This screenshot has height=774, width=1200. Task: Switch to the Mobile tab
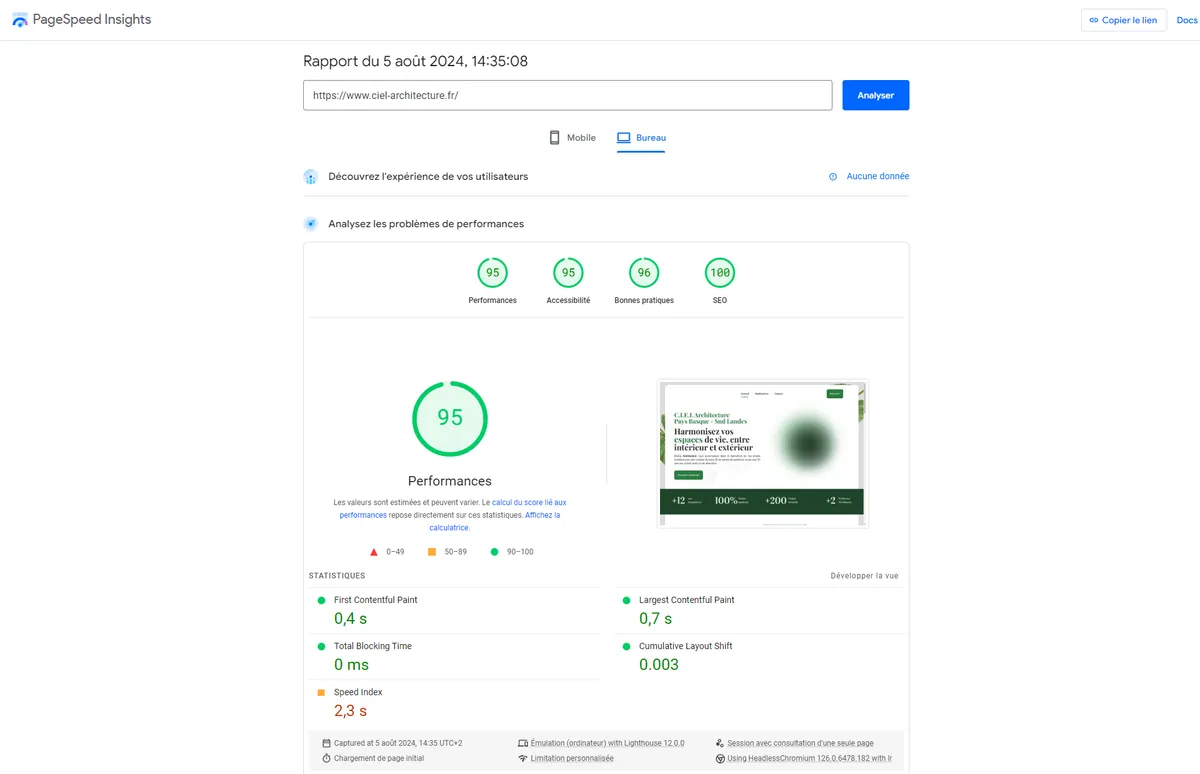[572, 138]
